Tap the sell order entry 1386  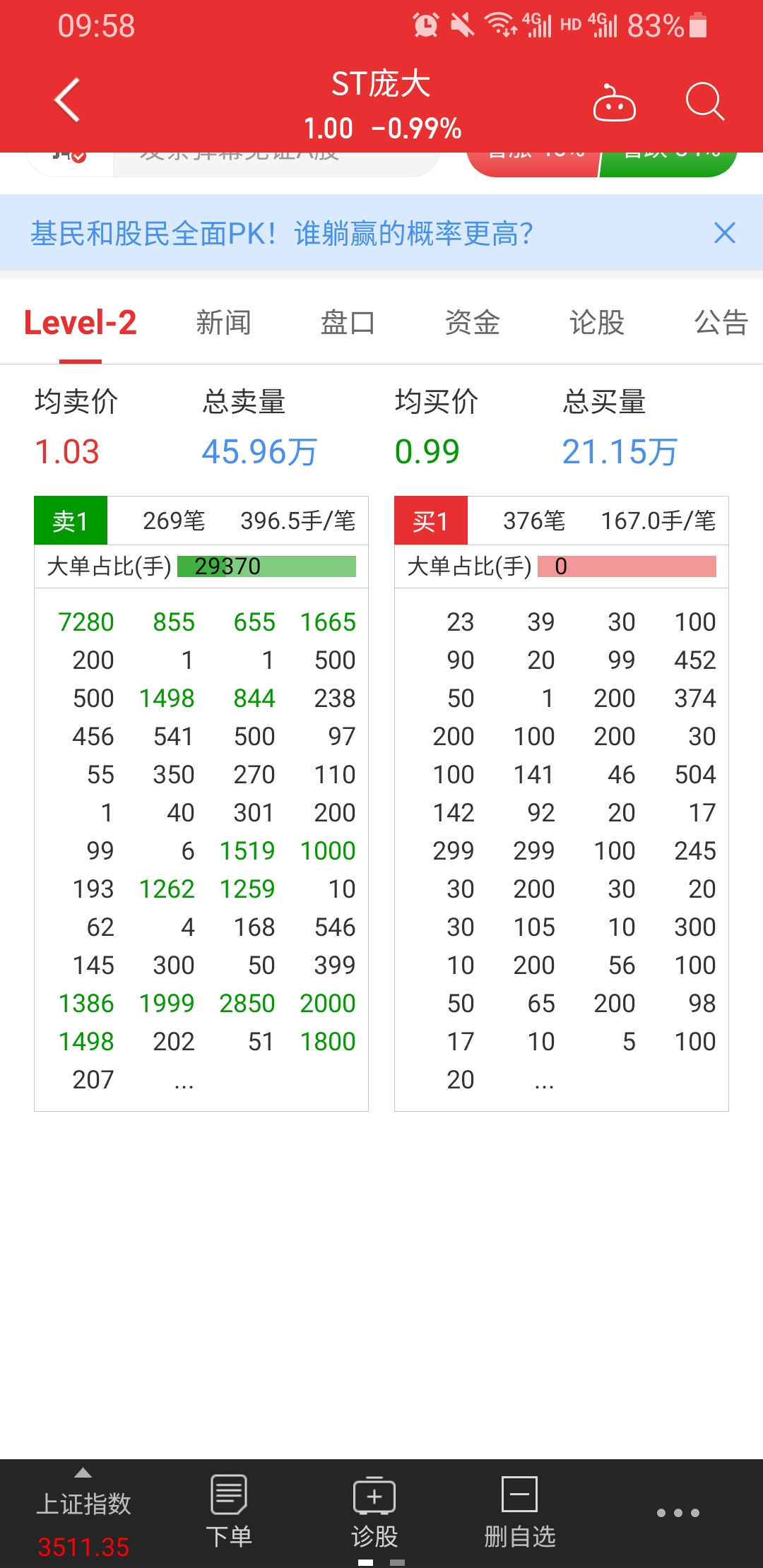[86, 1004]
